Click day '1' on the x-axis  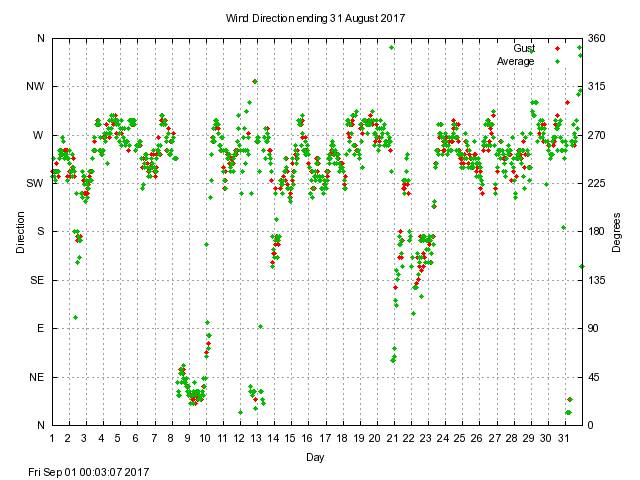52,438
